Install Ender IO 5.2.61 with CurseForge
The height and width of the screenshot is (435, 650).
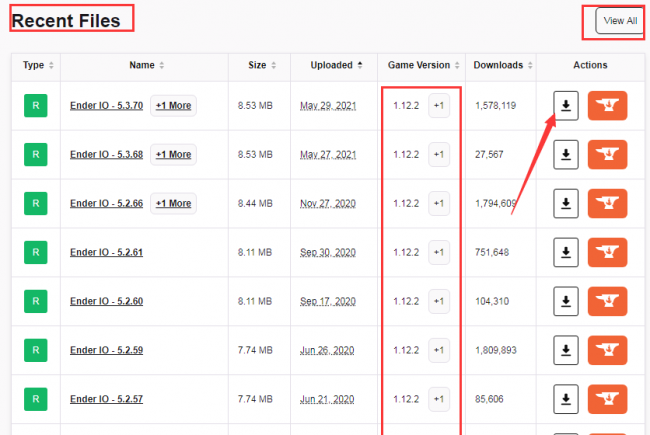tap(607, 253)
